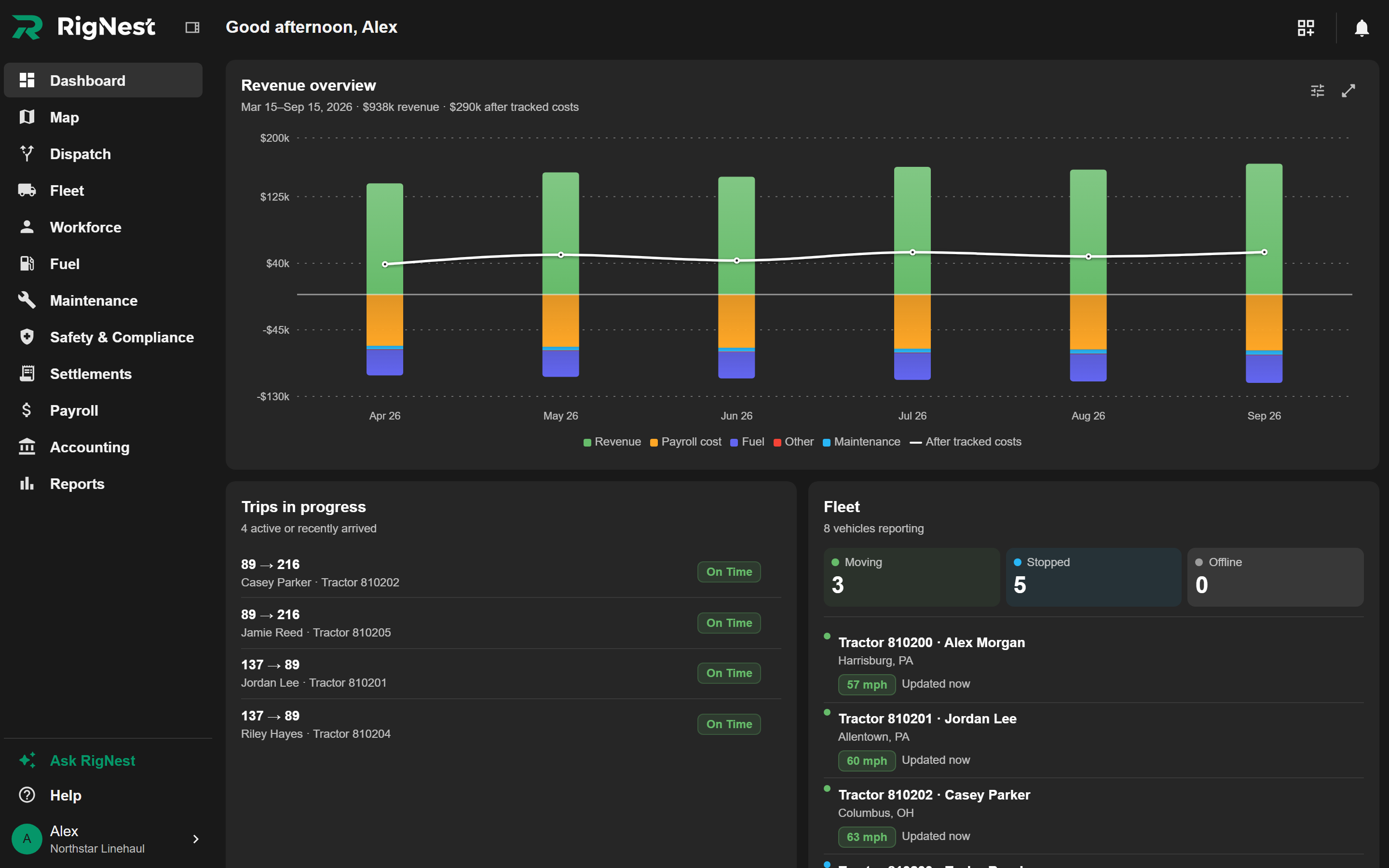Click the Fleet truck icon
The width and height of the screenshot is (1389, 868).
click(27, 190)
